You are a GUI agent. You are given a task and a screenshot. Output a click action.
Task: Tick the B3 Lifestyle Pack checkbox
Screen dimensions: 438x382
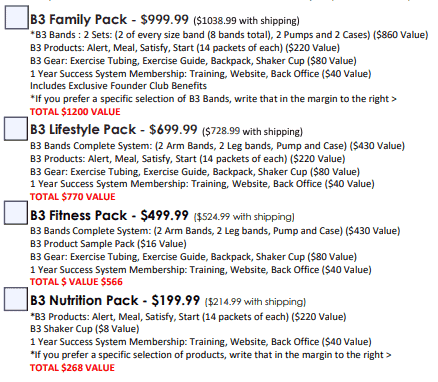pos(16,129)
